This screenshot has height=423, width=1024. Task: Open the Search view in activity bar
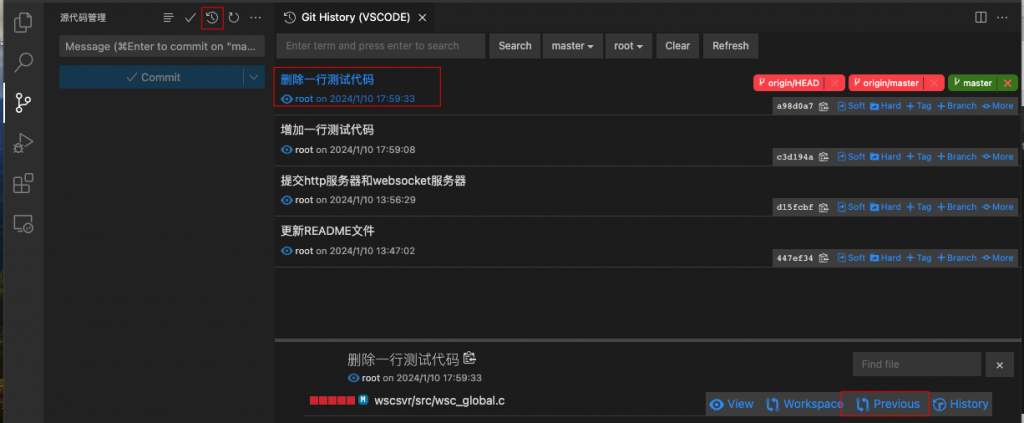tap(23, 61)
